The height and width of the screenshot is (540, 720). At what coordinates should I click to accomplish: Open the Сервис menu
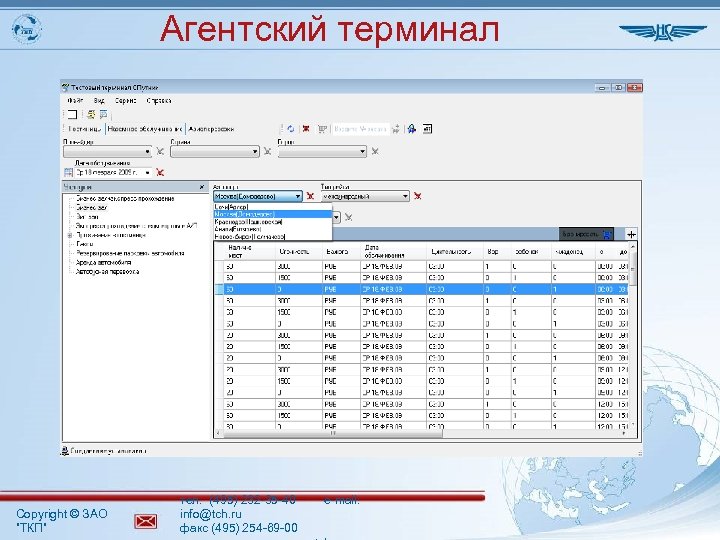(125, 101)
